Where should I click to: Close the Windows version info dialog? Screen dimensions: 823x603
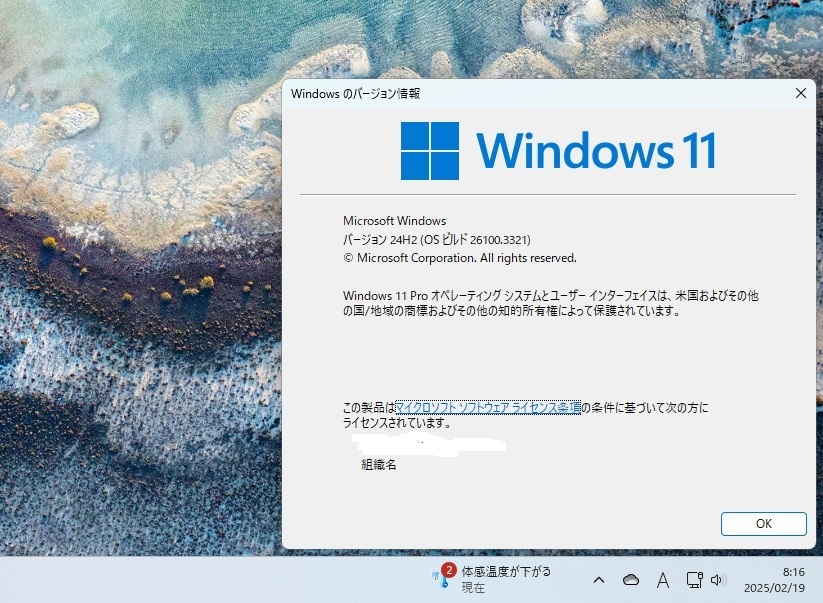pyautogui.click(x=800, y=93)
